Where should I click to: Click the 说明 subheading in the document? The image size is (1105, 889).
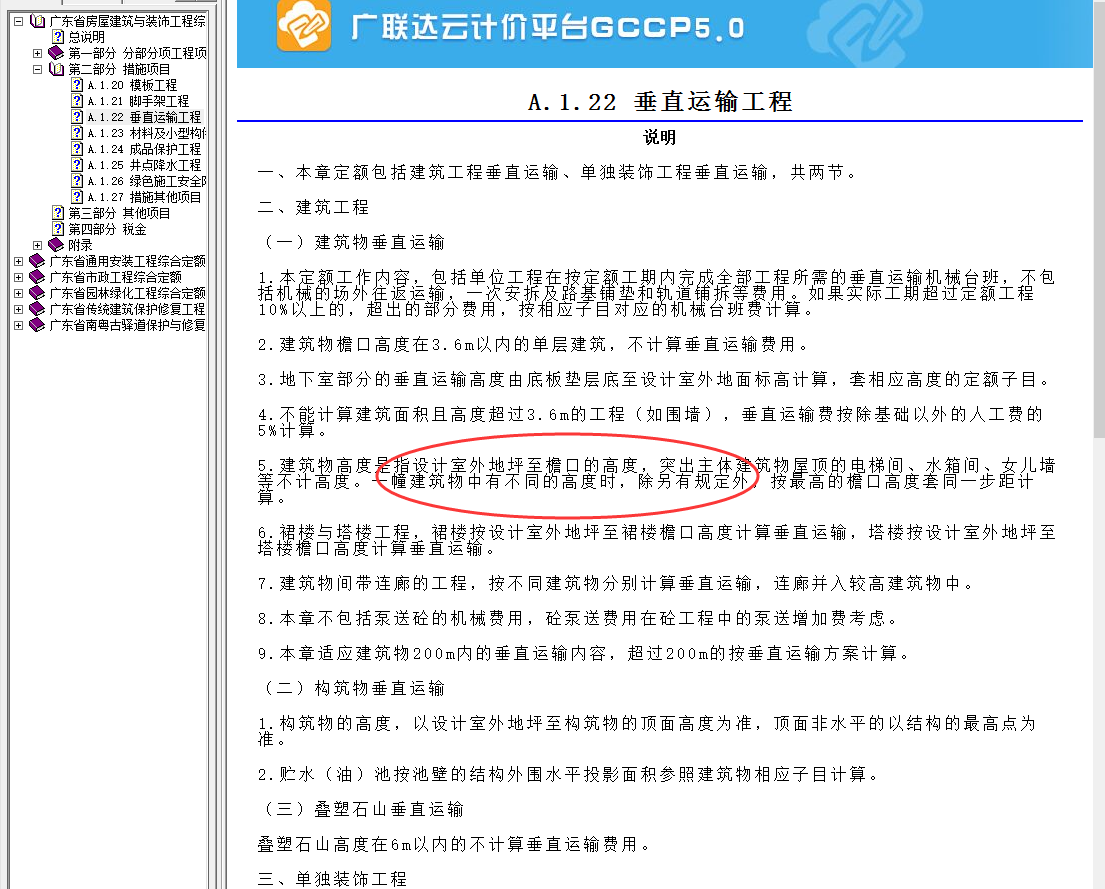coord(660,137)
